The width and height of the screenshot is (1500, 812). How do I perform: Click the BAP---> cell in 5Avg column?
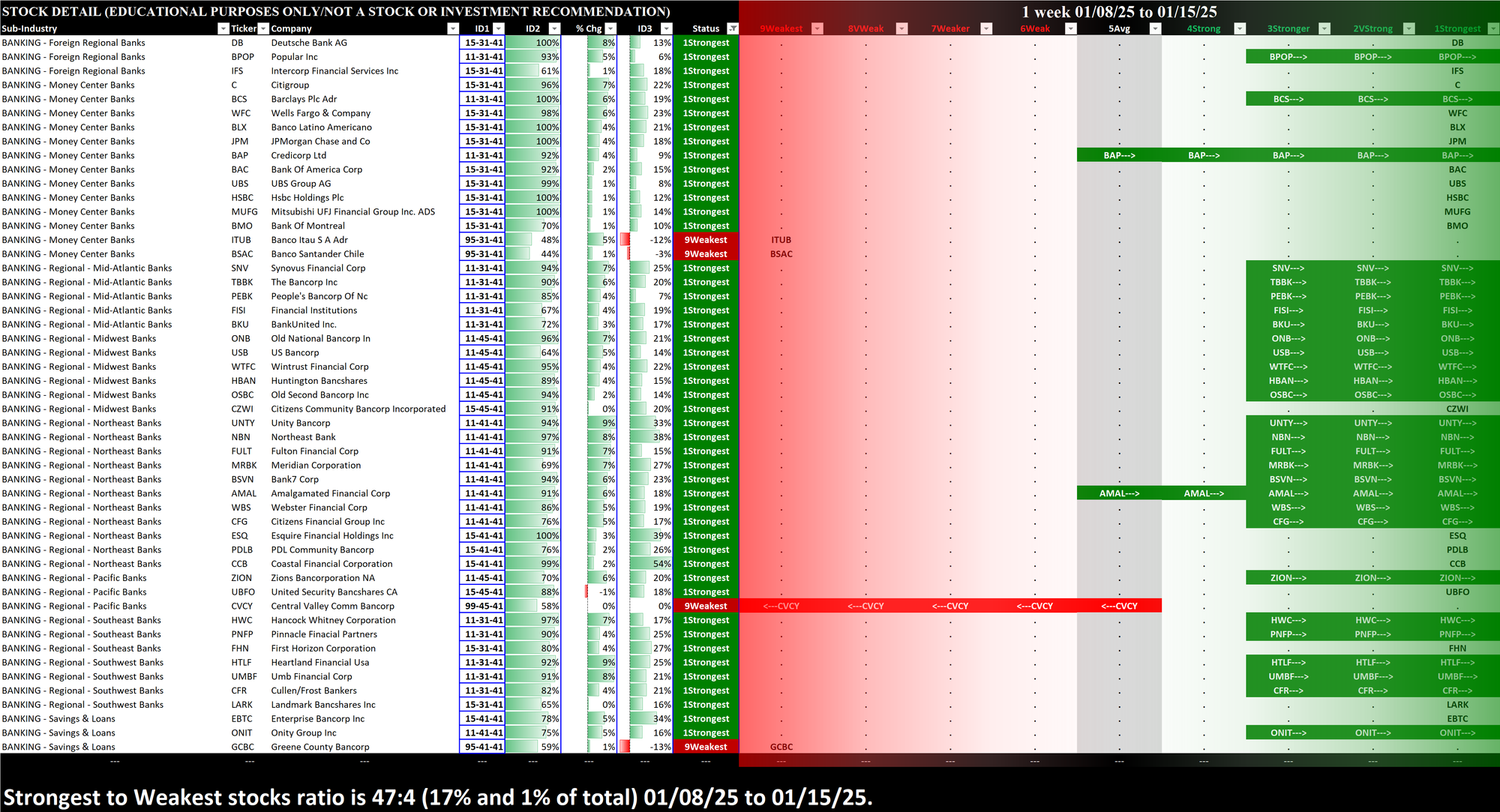click(x=1119, y=155)
